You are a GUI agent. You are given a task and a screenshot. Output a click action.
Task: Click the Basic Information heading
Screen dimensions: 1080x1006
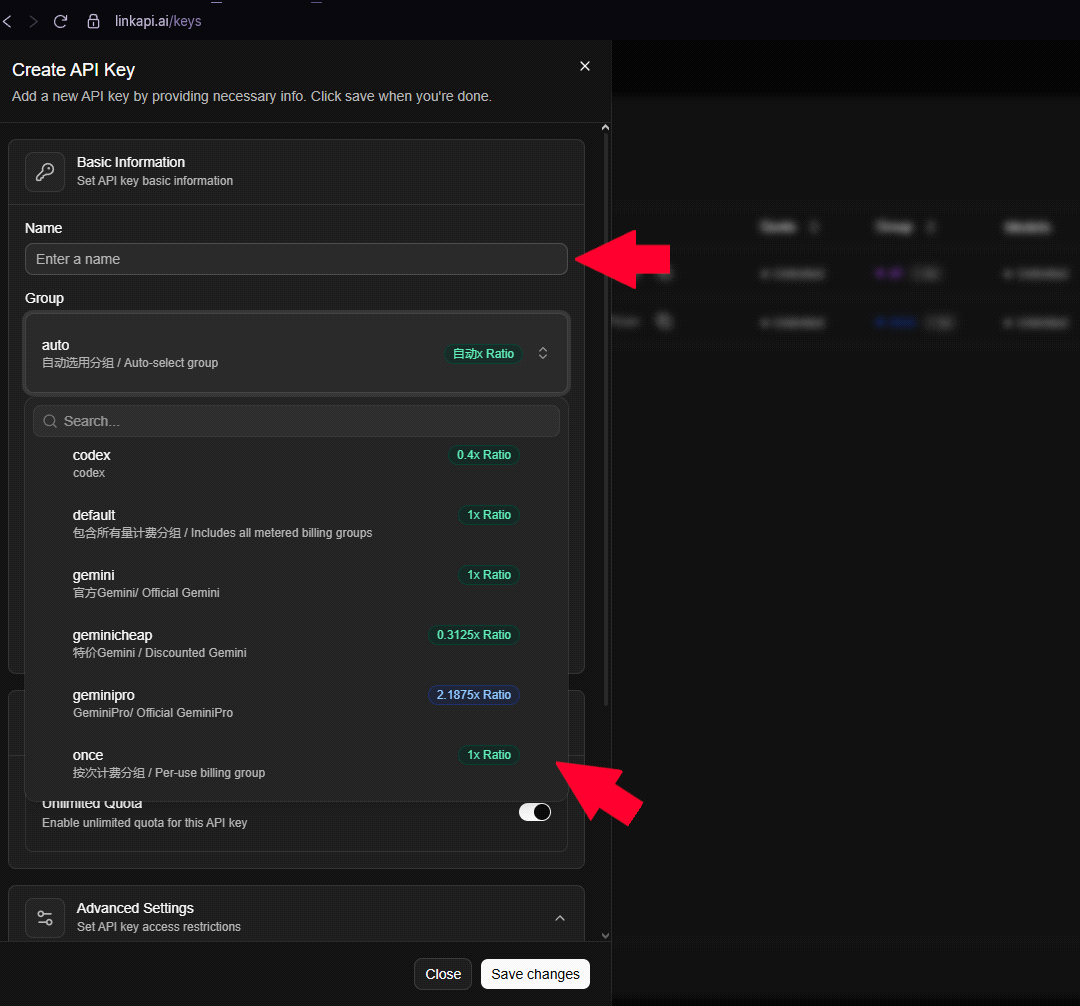(131, 163)
